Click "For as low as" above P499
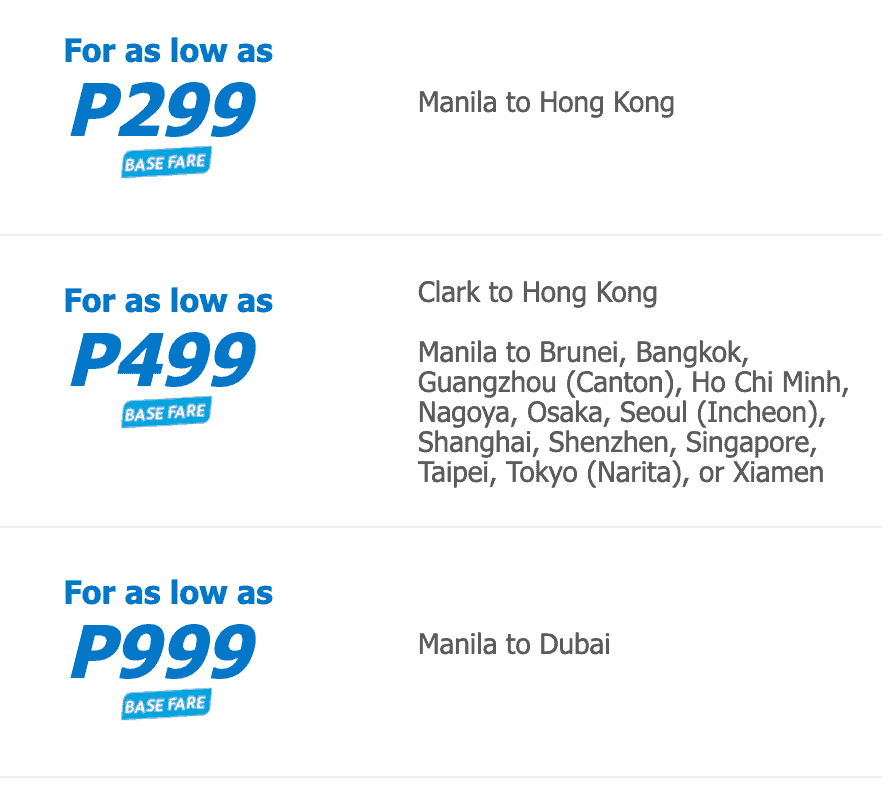The height and width of the screenshot is (800, 882). pos(168,300)
